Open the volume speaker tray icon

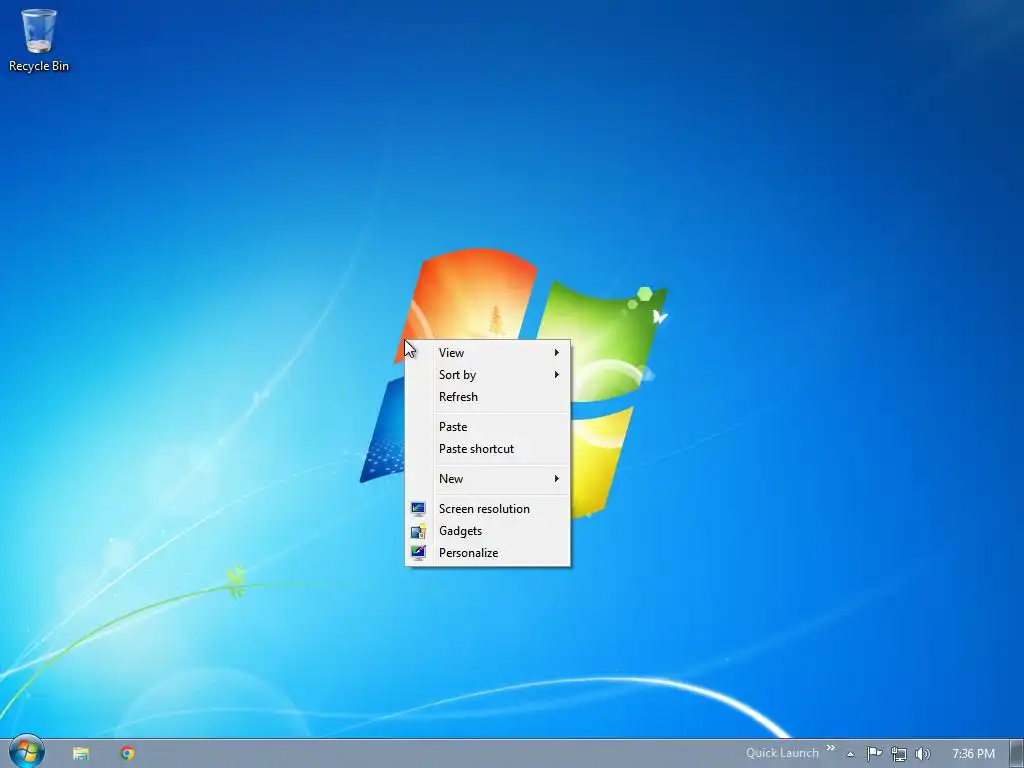(923, 754)
